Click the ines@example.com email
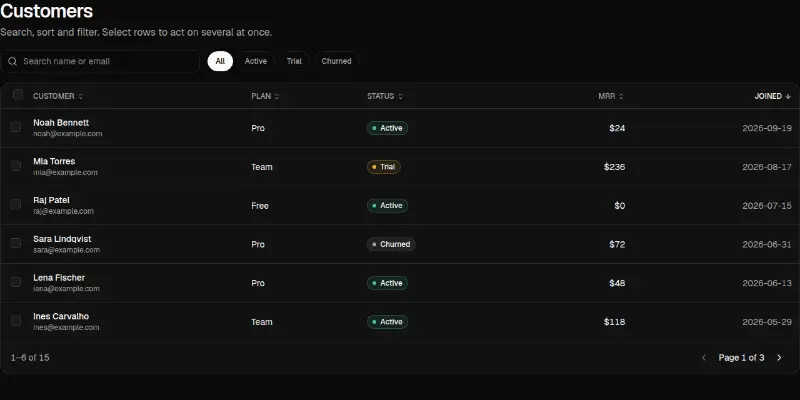The image size is (800, 400). coord(66,328)
